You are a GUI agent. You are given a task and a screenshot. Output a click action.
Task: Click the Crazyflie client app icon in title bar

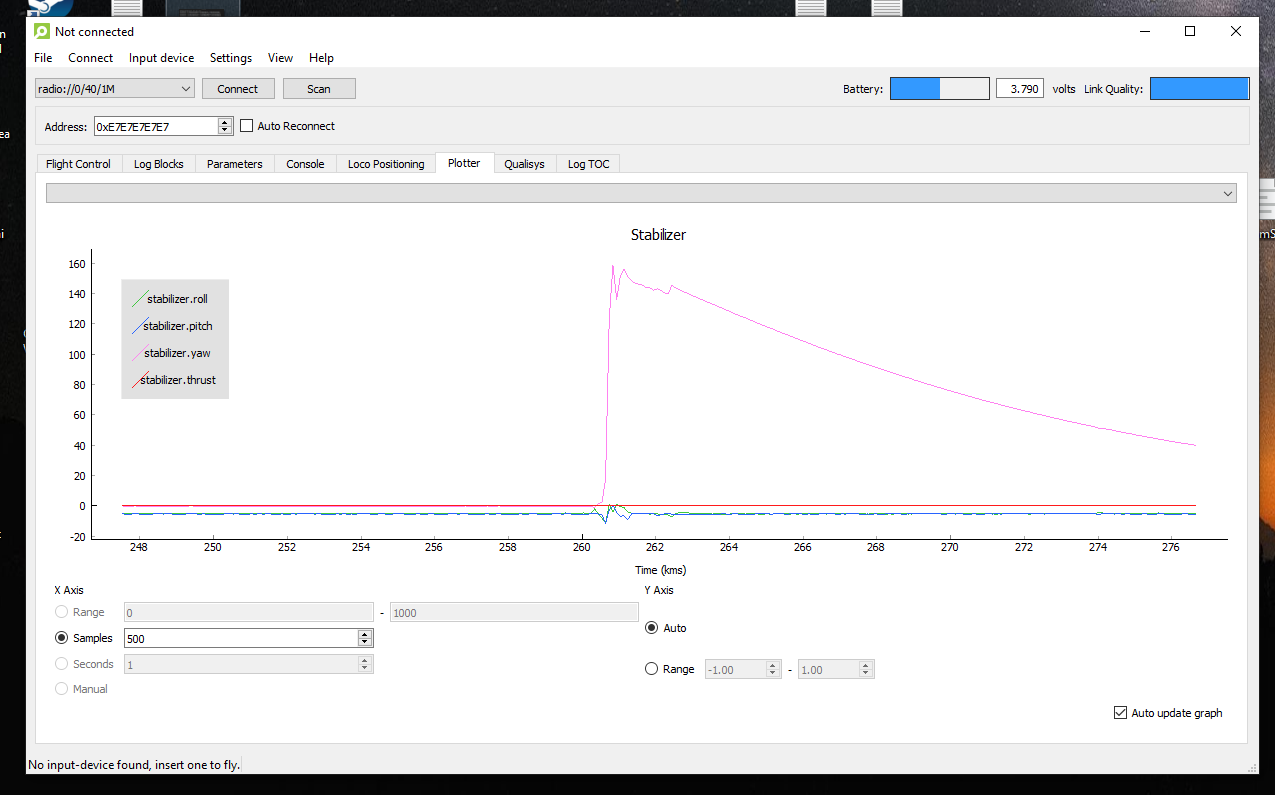click(x=42, y=31)
